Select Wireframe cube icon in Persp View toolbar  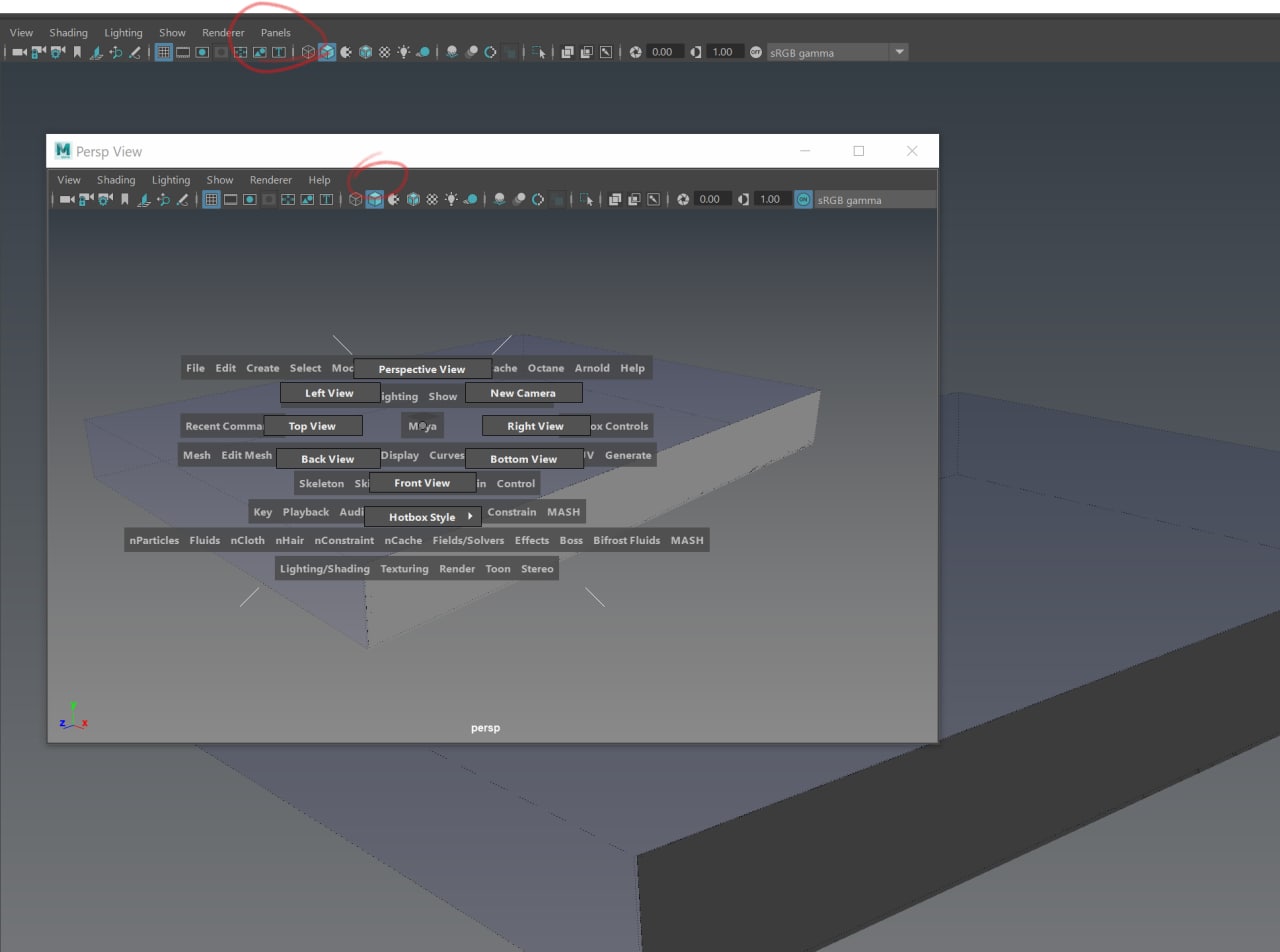[355, 200]
